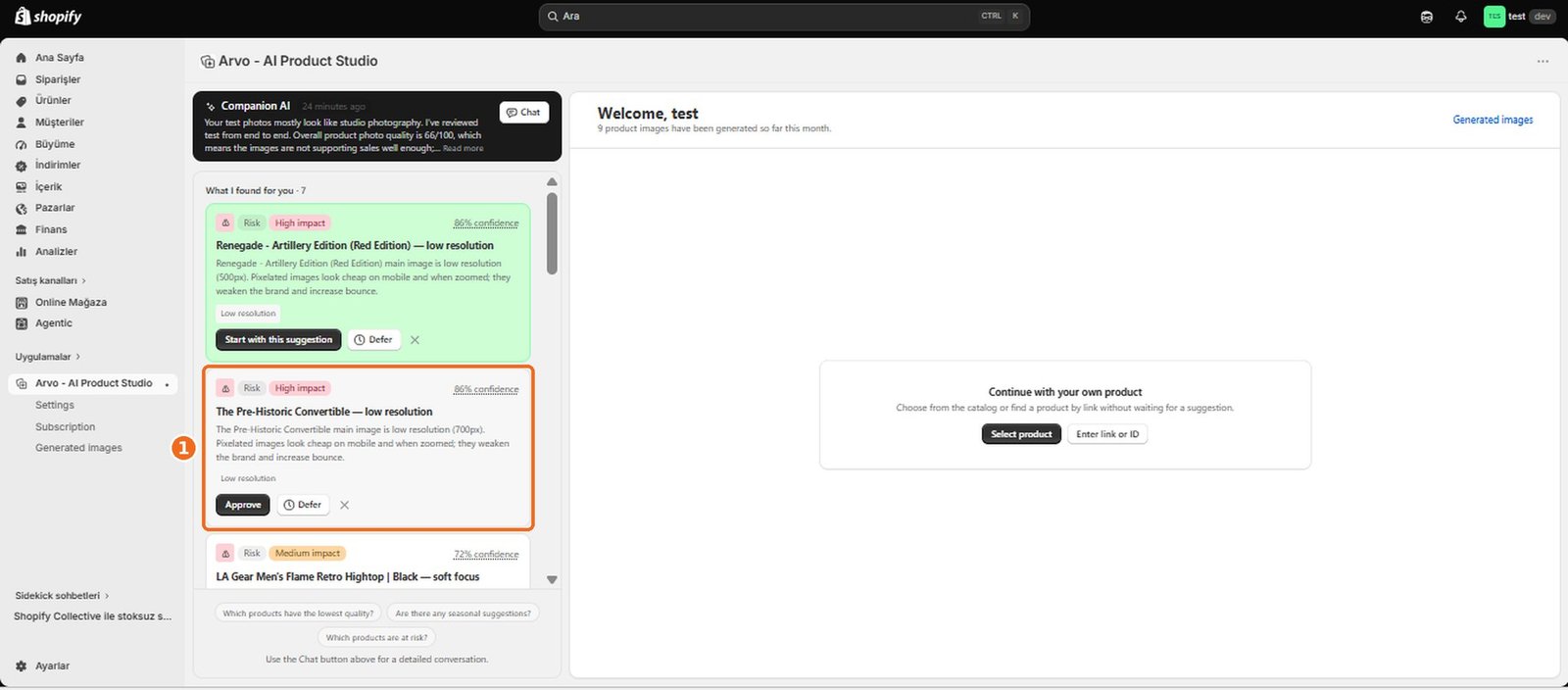Expand Sidekick sohbetleri section
This screenshot has height=690, width=1568.
62,596
